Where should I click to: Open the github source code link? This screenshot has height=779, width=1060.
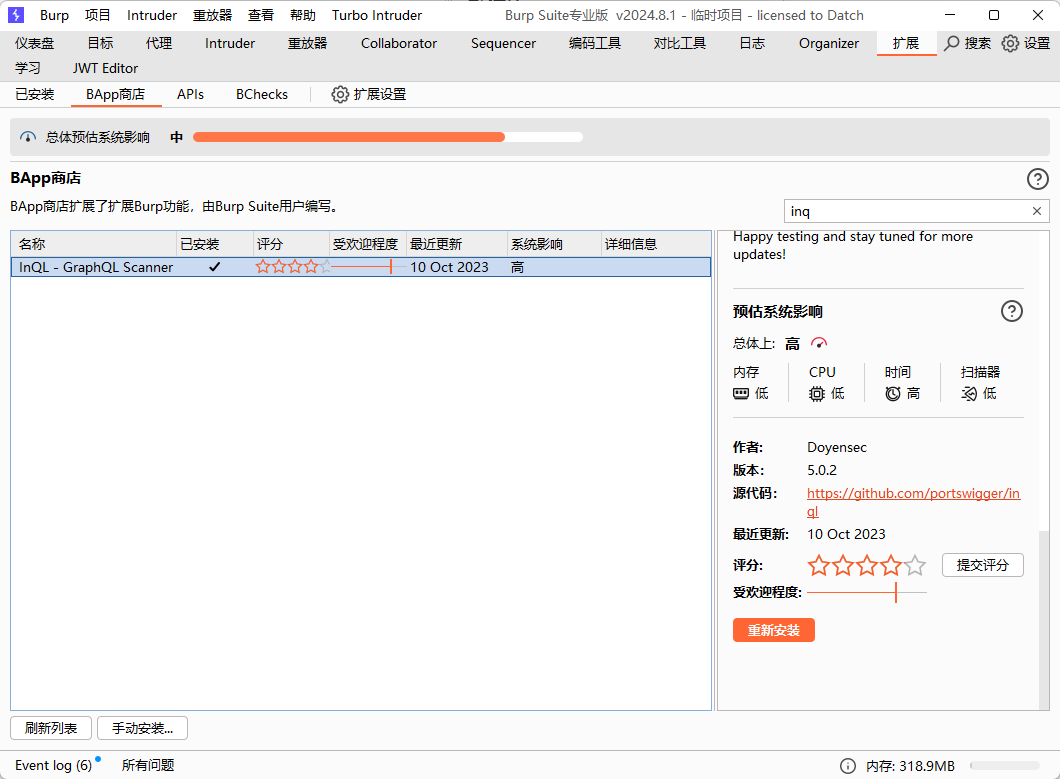coord(913,494)
